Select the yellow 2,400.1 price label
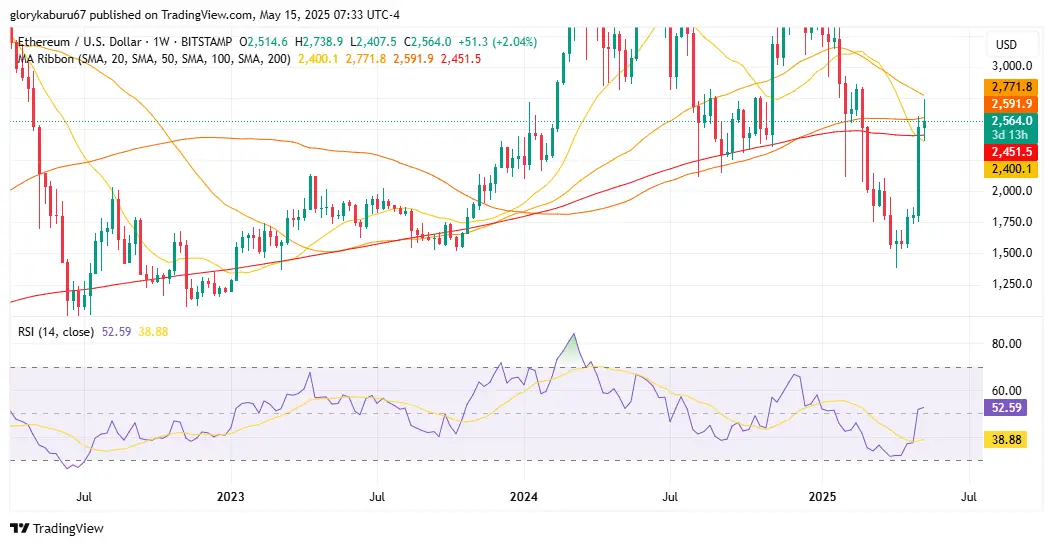The width and height of the screenshot is (1053, 546). click(1011, 169)
